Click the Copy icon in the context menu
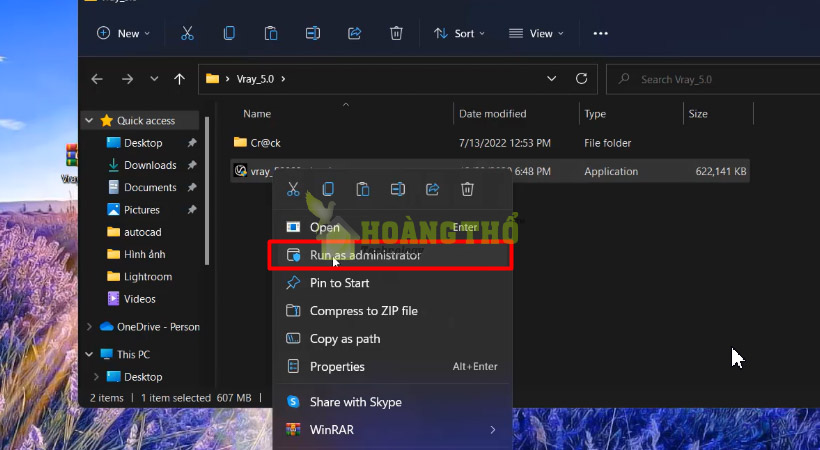The width and height of the screenshot is (820, 450). pyautogui.click(x=328, y=189)
